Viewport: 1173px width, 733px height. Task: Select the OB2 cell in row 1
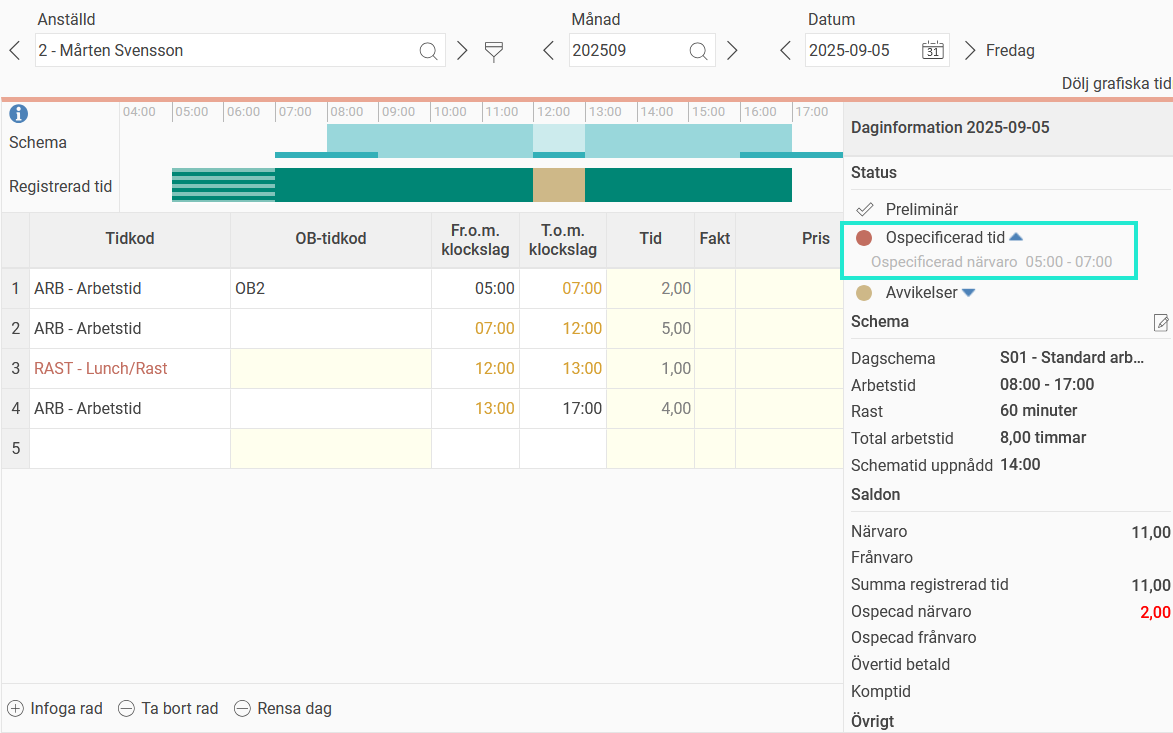pyautogui.click(x=330, y=289)
